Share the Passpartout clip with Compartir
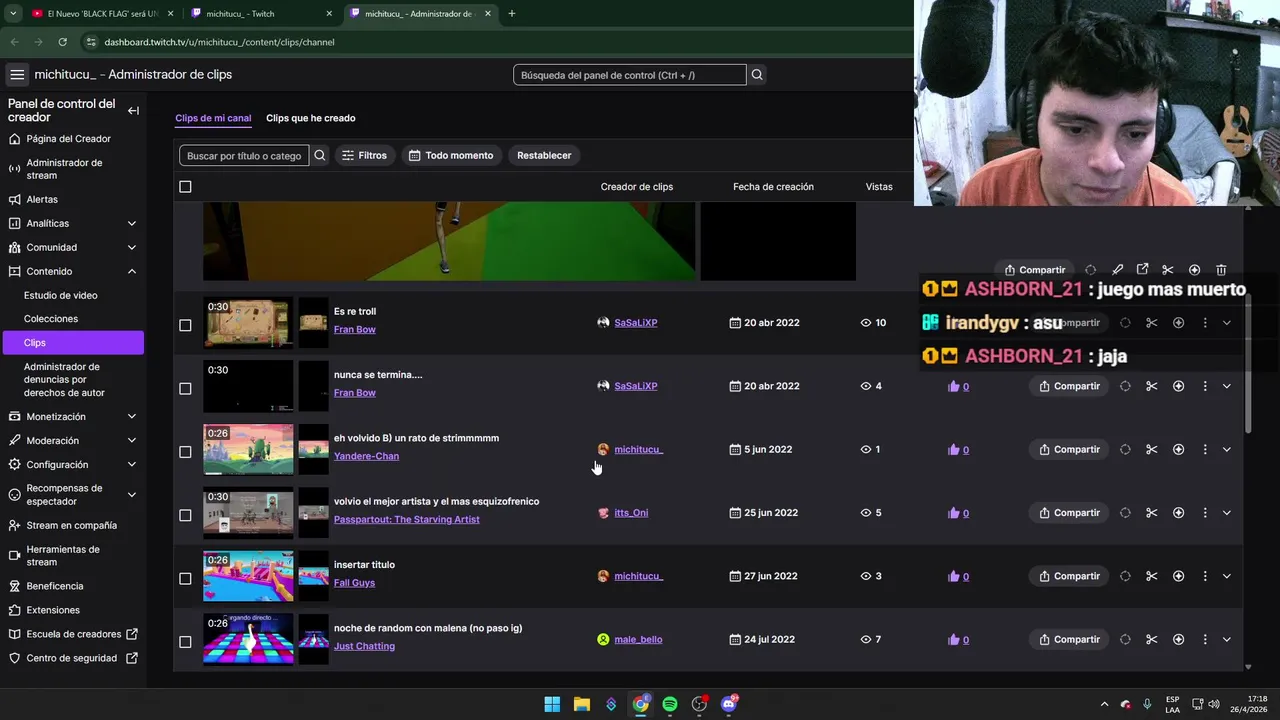This screenshot has height=720, width=1280. pyautogui.click(x=1069, y=513)
